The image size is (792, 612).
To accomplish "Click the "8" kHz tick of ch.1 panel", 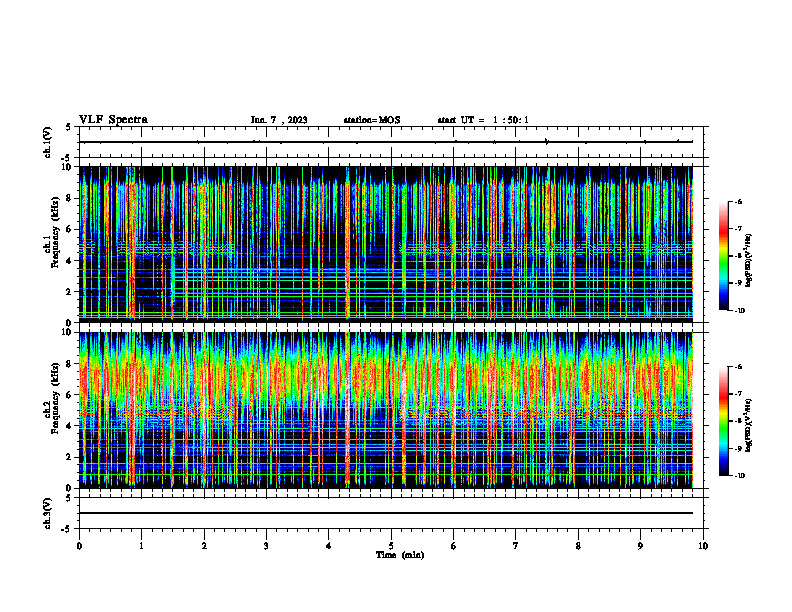I will coord(70,198).
